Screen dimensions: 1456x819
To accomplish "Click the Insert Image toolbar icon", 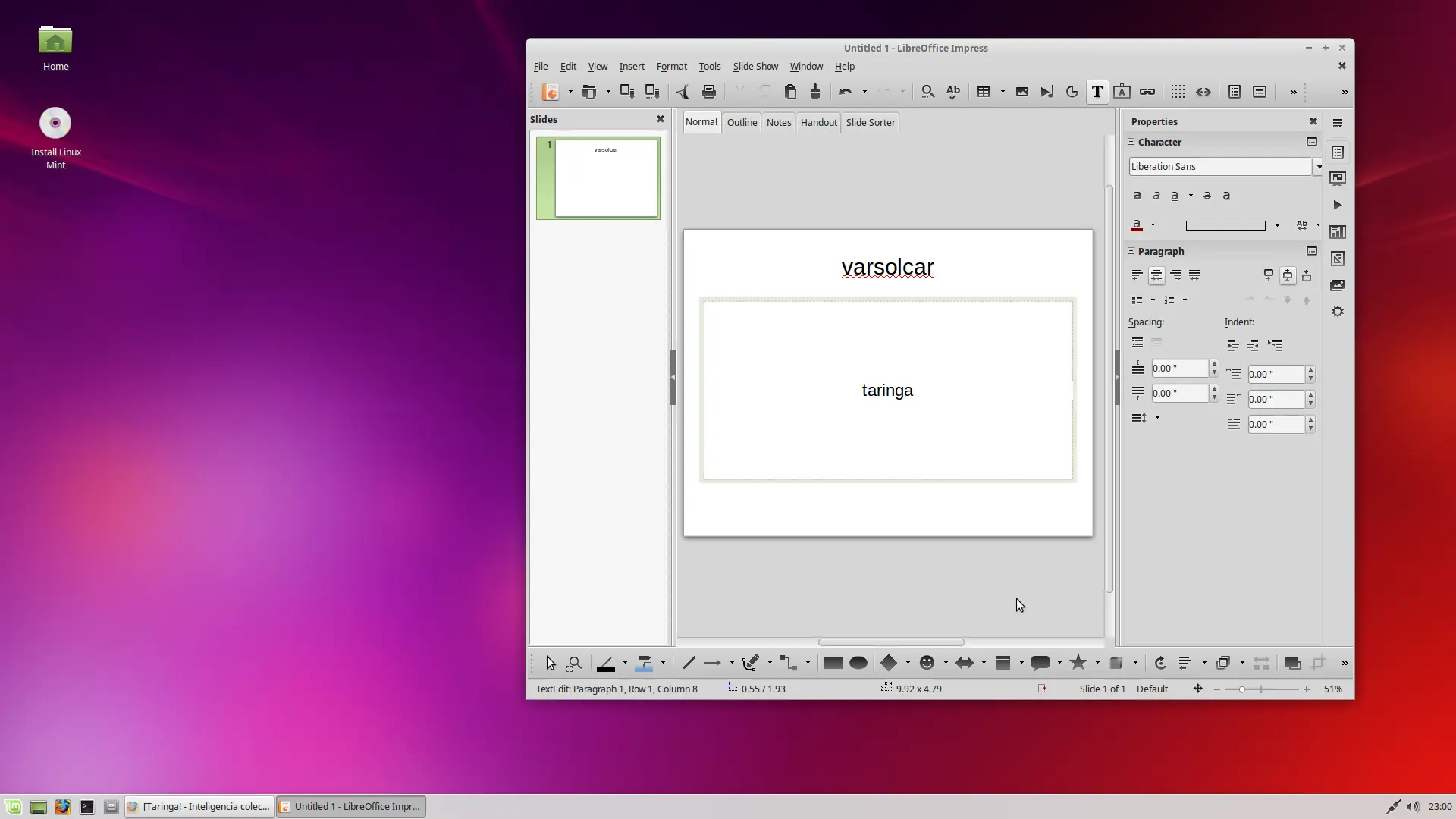I will [x=1021, y=92].
